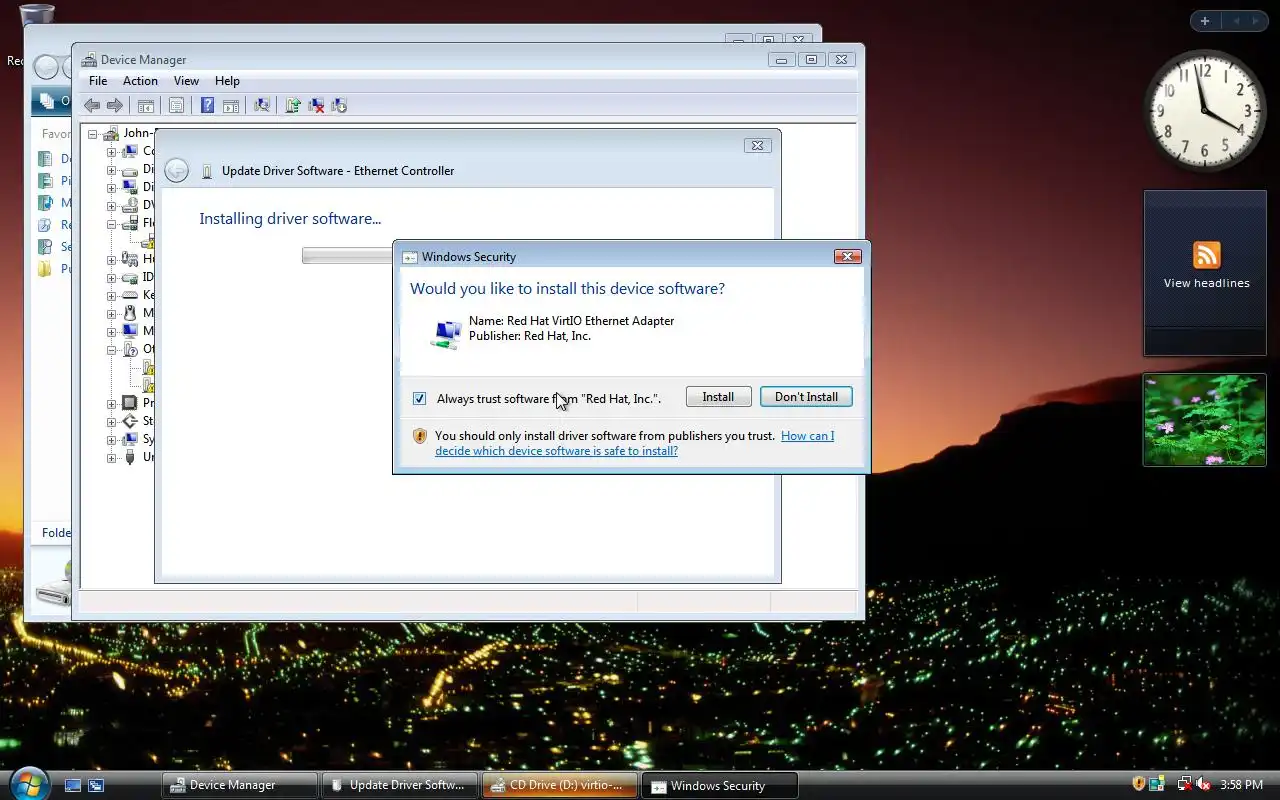Click 'Publisher: Red Hat, Inc.' text
The image size is (1280, 800).
[530, 336]
